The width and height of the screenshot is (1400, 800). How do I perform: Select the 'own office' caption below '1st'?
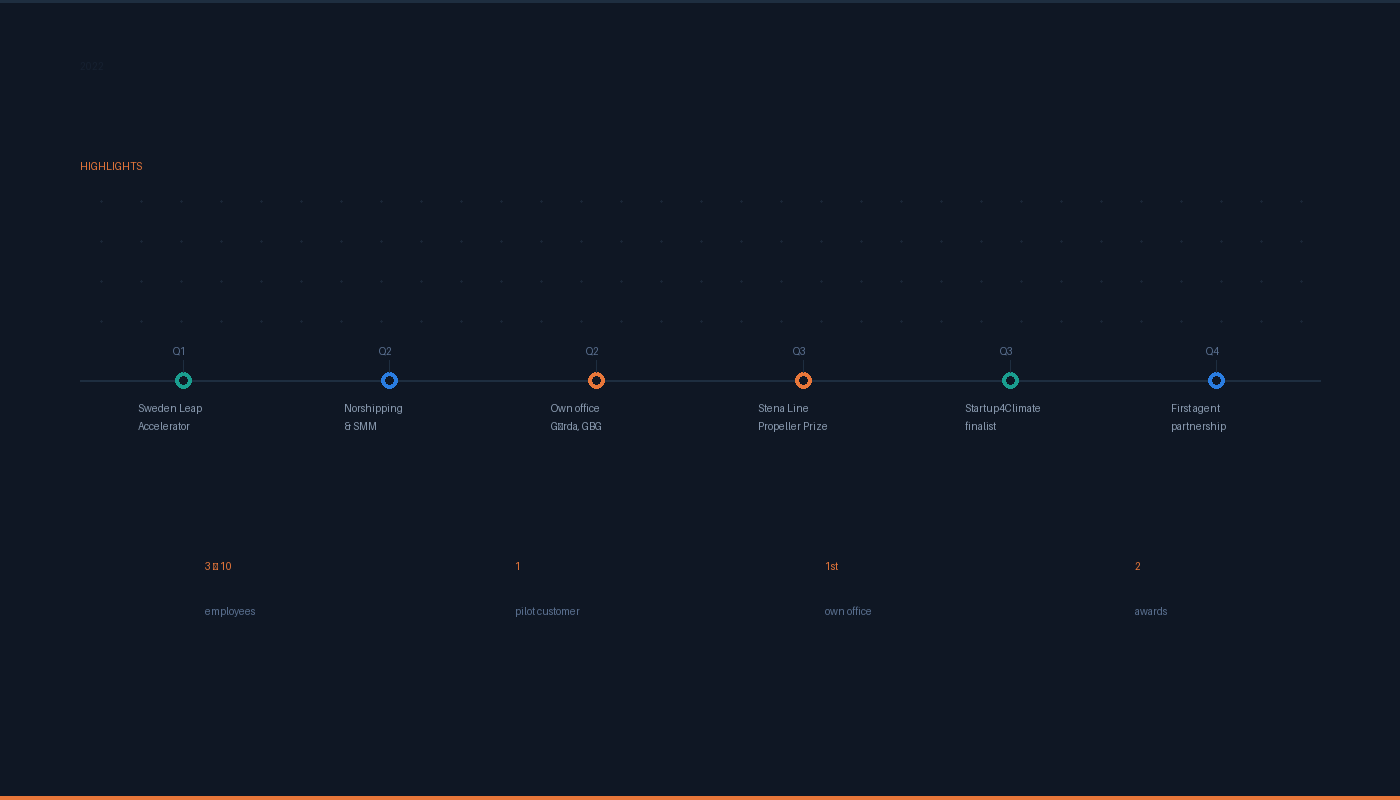click(848, 611)
